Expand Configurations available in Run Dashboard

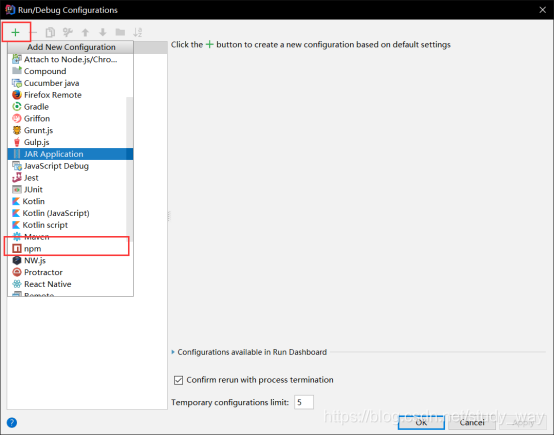[x=173, y=352]
